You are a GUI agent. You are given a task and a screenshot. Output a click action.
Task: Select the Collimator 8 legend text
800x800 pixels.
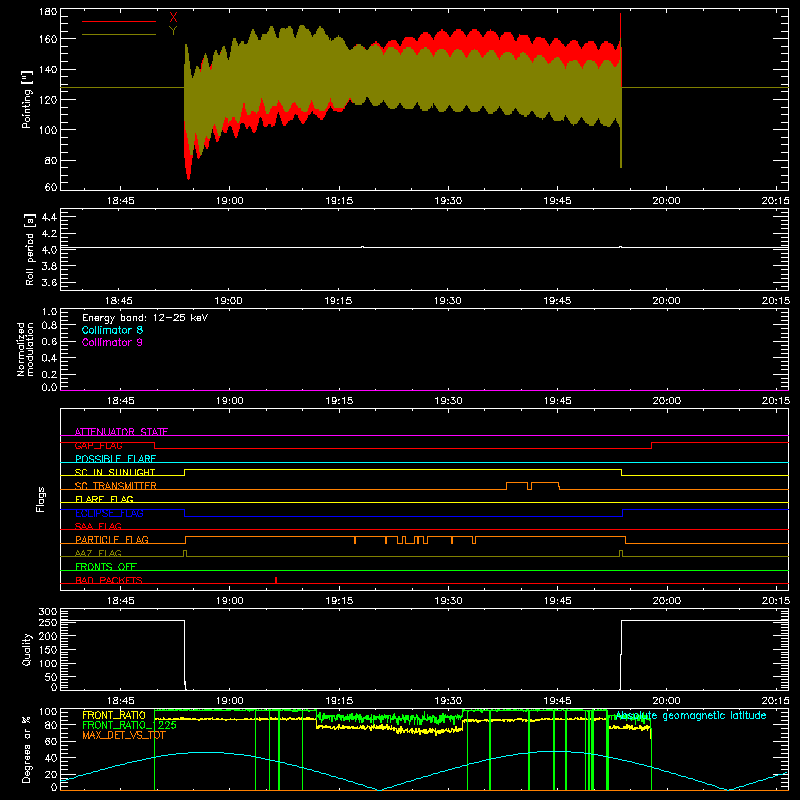(x=112, y=330)
